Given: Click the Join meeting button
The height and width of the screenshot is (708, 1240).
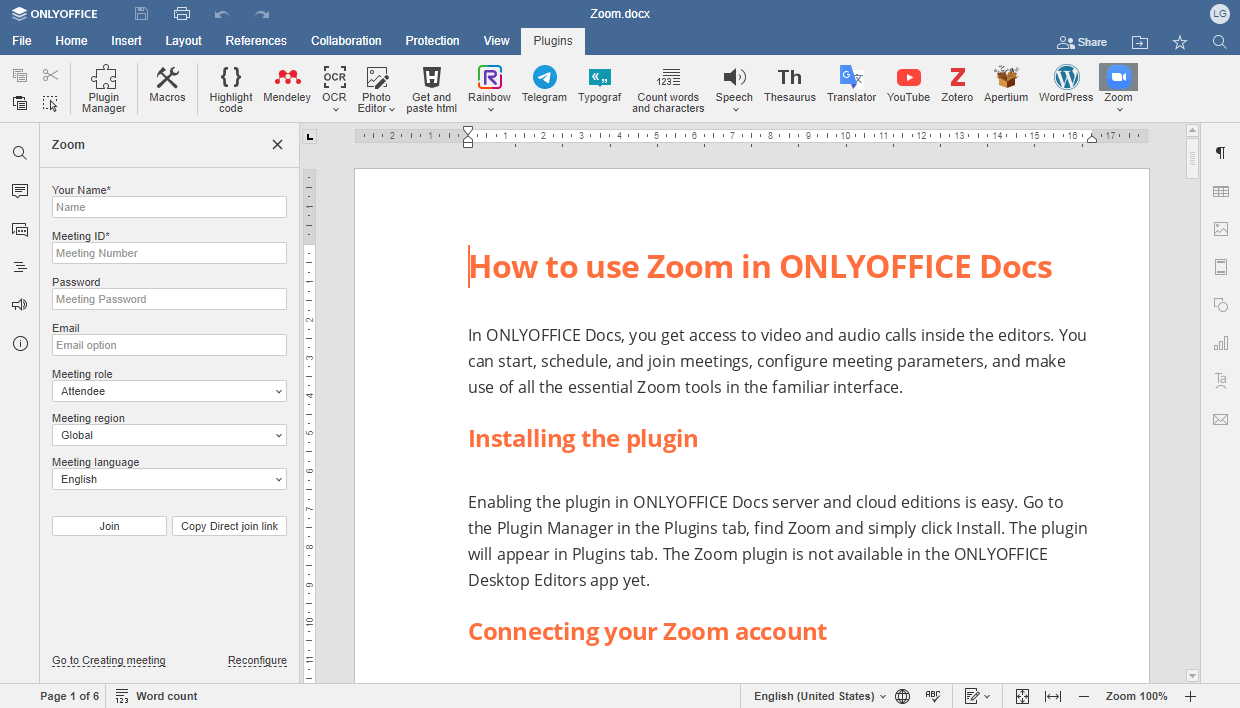Looking at the screenshot, I should [109, 526].
